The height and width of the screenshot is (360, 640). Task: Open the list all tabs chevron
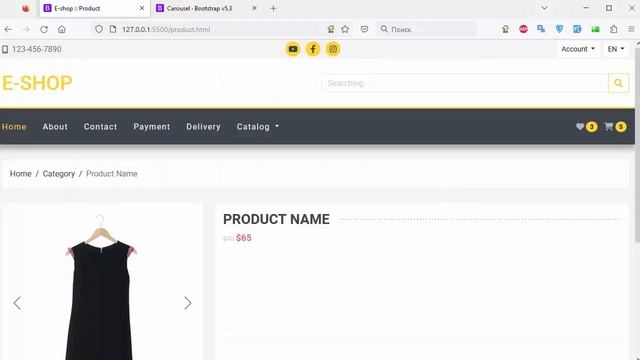(x=544, y=8)
